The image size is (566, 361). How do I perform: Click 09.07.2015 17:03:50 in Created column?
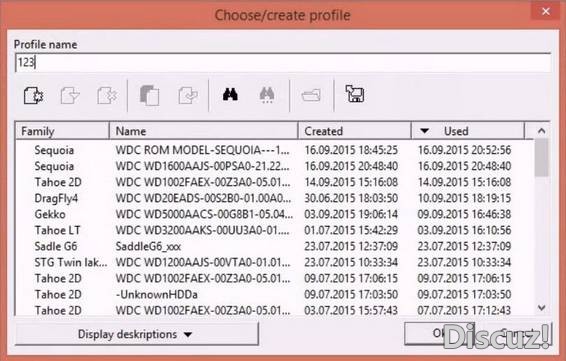click(x=351, y=294)
